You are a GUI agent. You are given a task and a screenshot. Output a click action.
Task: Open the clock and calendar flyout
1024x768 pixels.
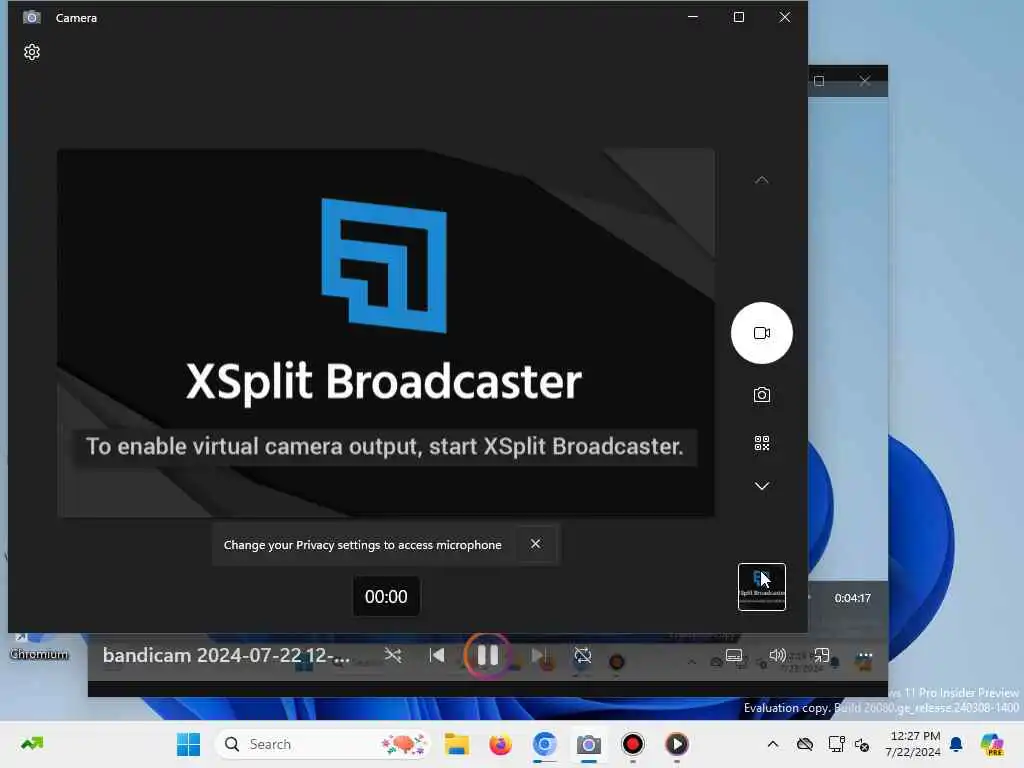(x=912, y=744)
